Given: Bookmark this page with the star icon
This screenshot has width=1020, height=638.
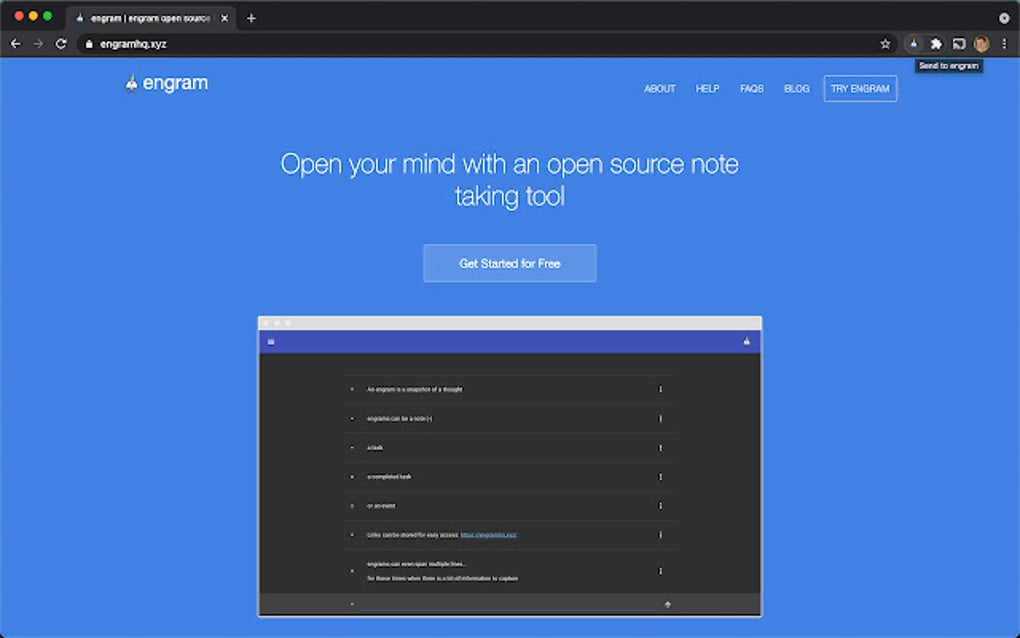Looking at the screenshot, I should (x=885, y=44).
